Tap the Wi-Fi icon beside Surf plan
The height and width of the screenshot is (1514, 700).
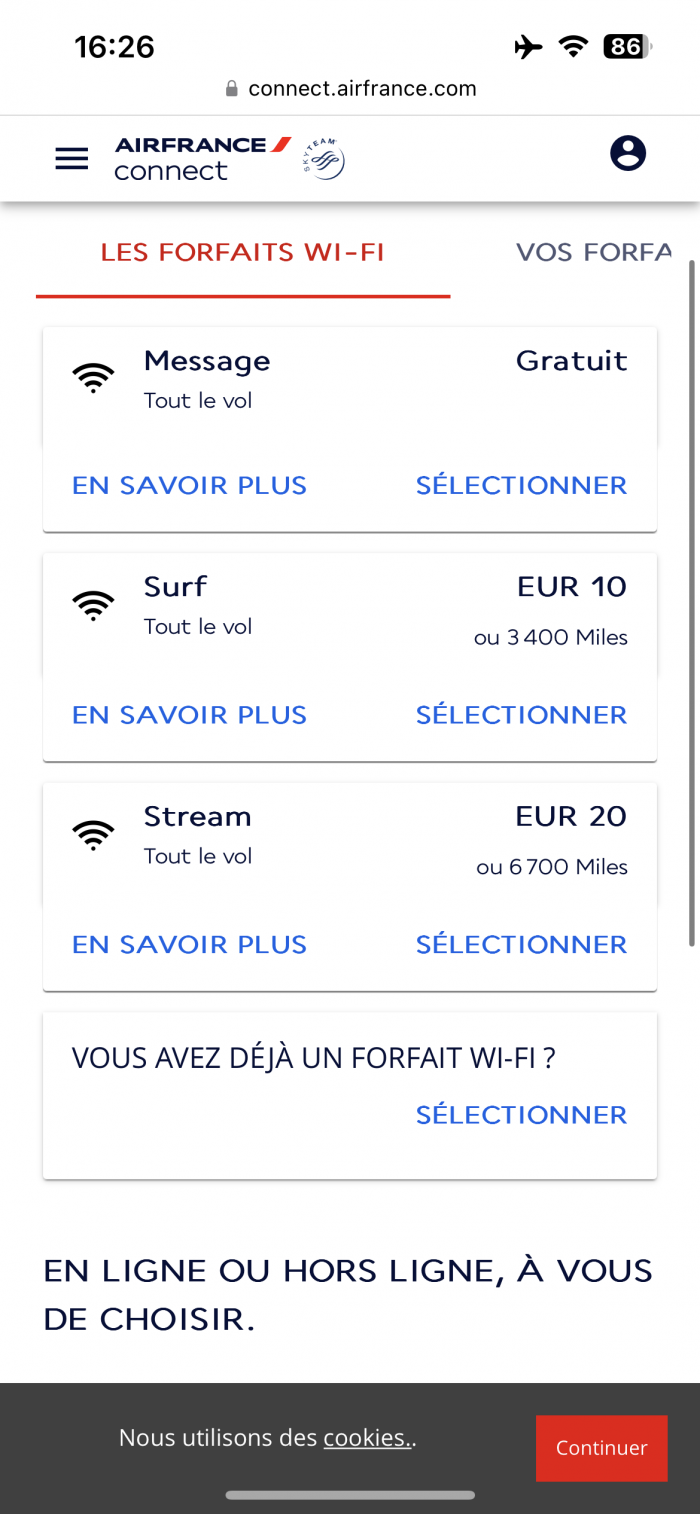click(x=93, y=605)
